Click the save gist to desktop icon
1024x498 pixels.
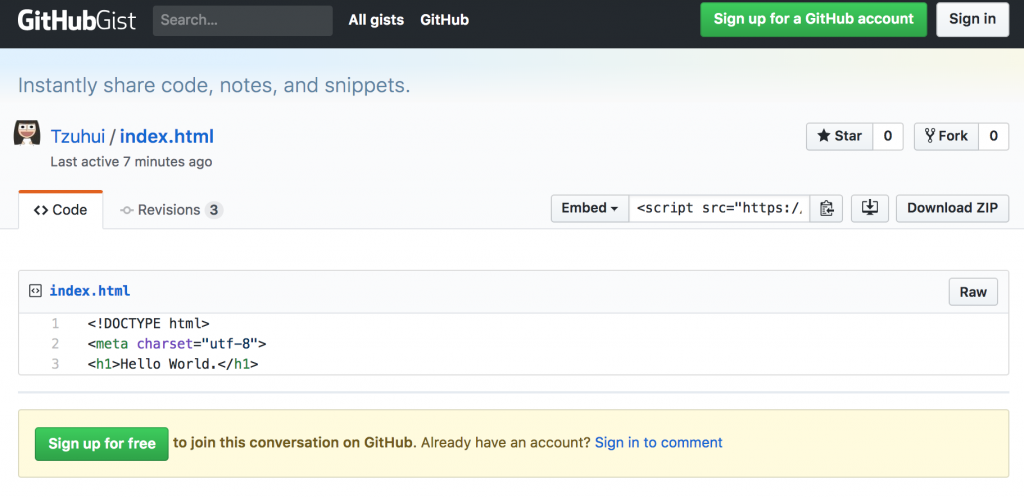869,208
